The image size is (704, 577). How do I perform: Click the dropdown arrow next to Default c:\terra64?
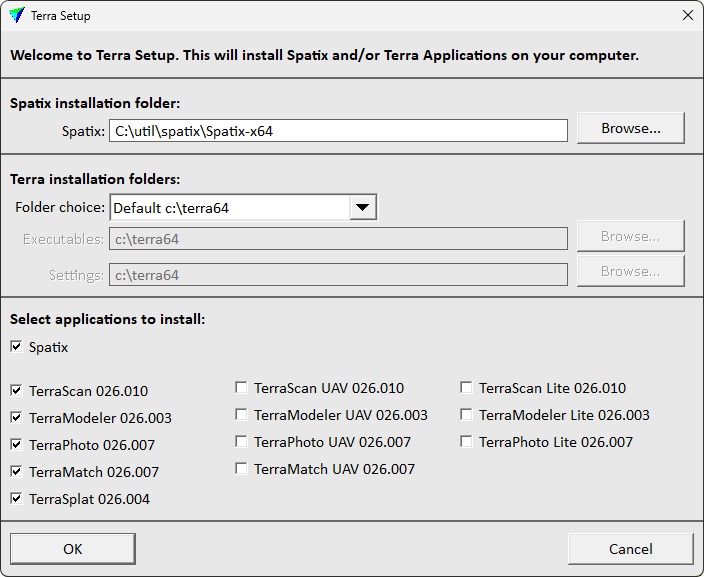pos(362,207)
